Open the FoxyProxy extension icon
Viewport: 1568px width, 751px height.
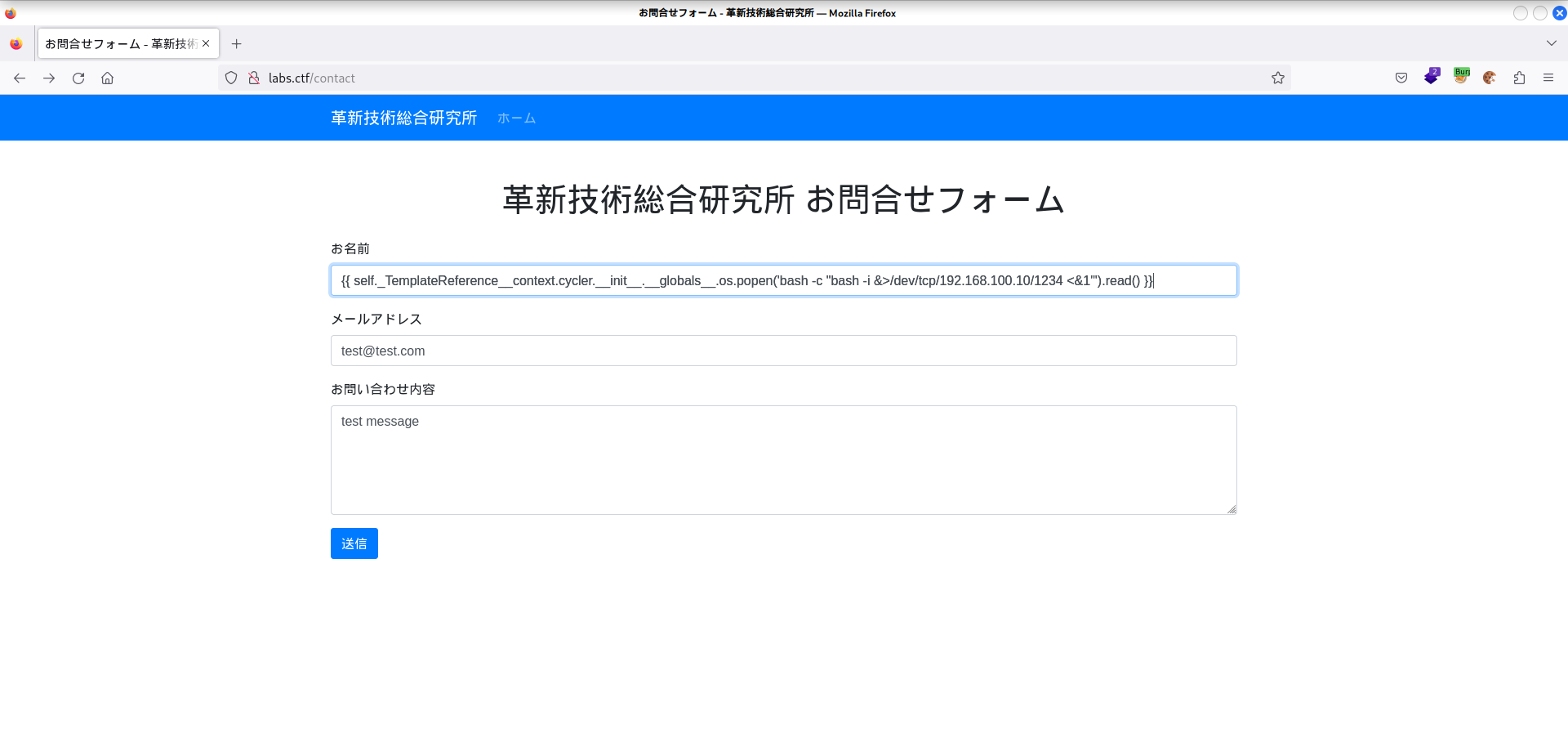pos(1432,77)
